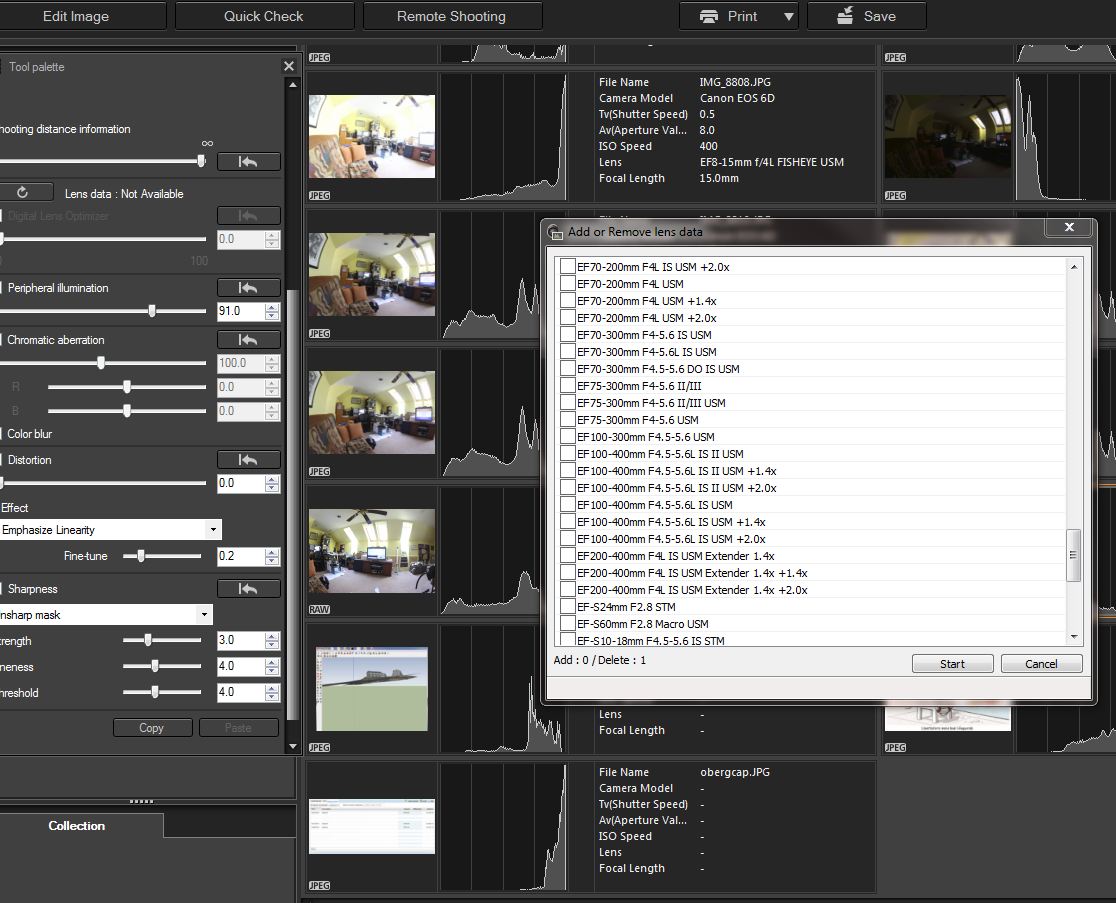Reset the Peripheral illumination setting

pyautogui.click(x=248, y=288)
